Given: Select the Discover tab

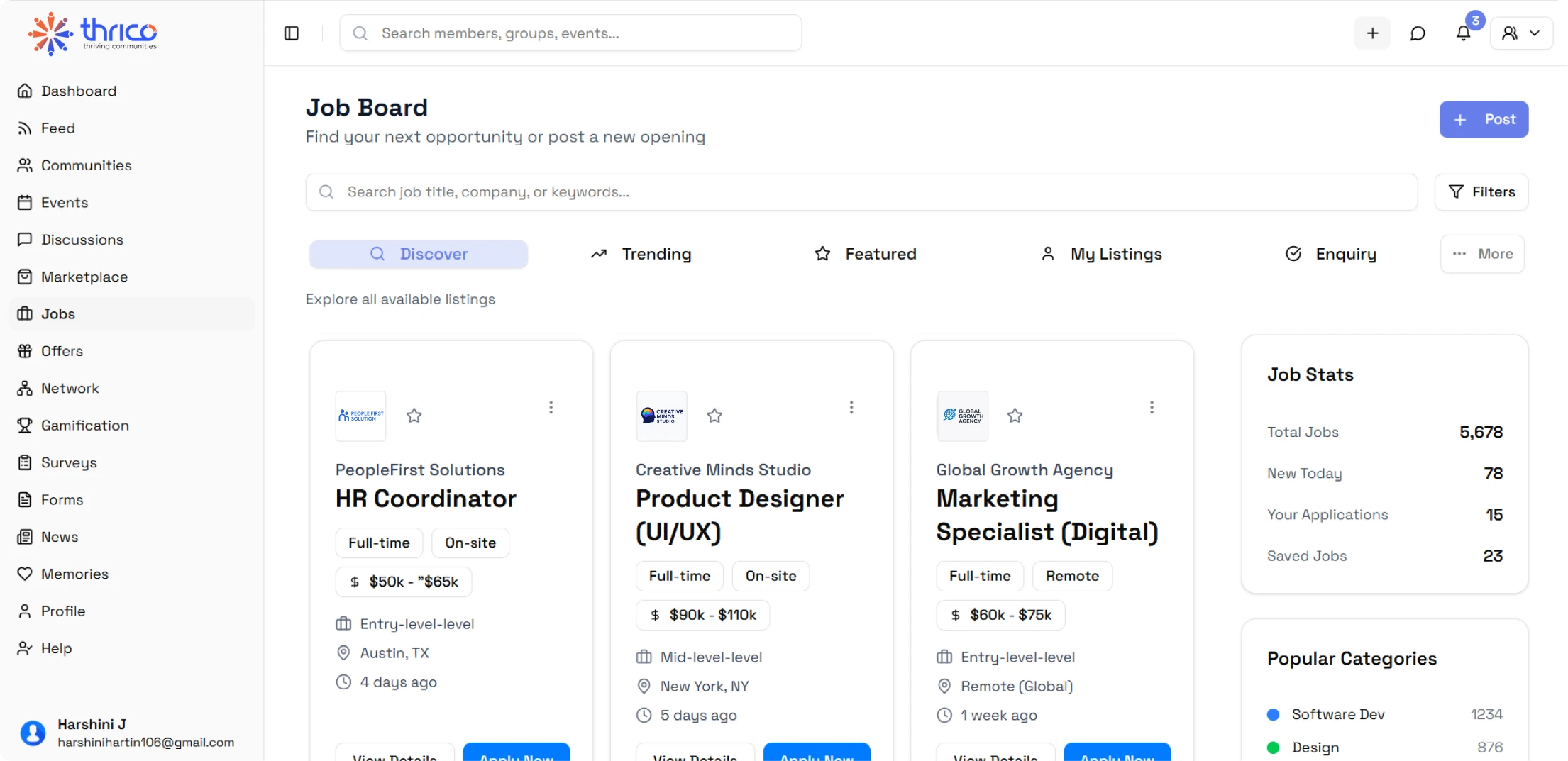Looking at the screenshot, I should click(x=419, y=254).
